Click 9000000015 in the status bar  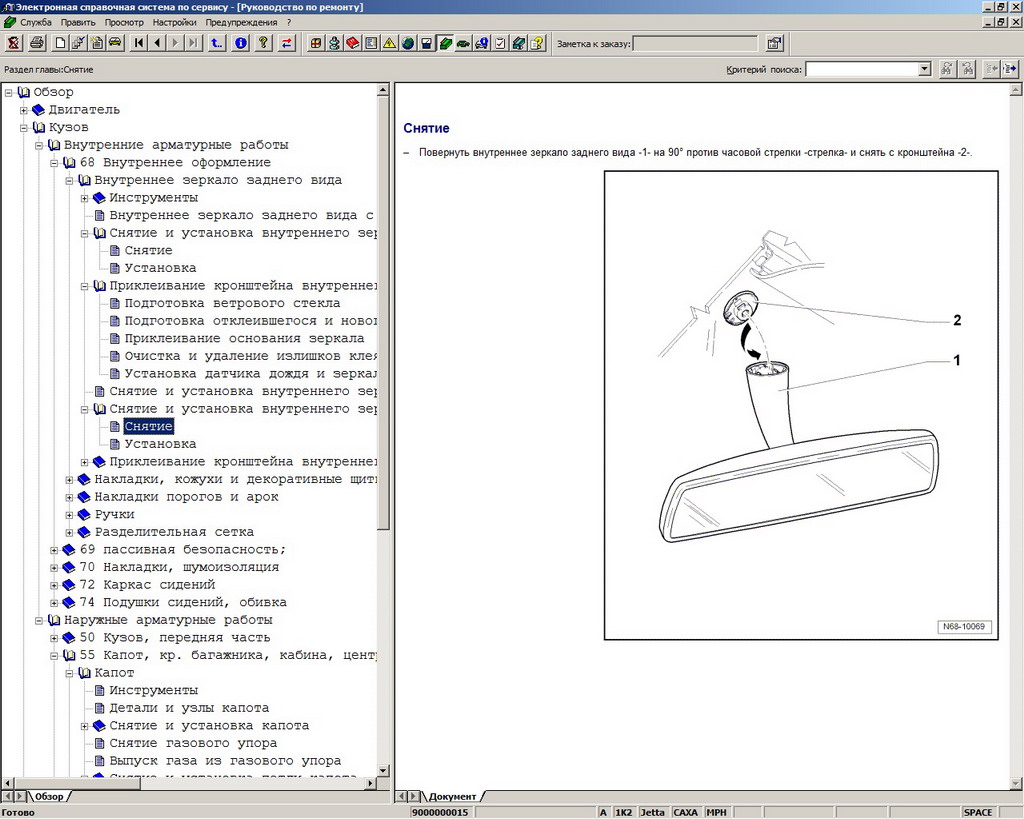coord(440,812)
